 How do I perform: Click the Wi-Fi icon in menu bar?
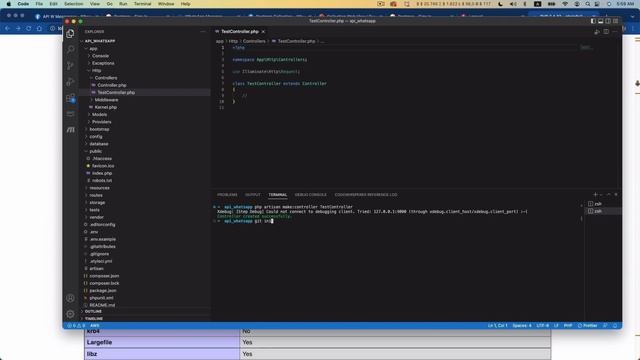(x=565, y=4)
